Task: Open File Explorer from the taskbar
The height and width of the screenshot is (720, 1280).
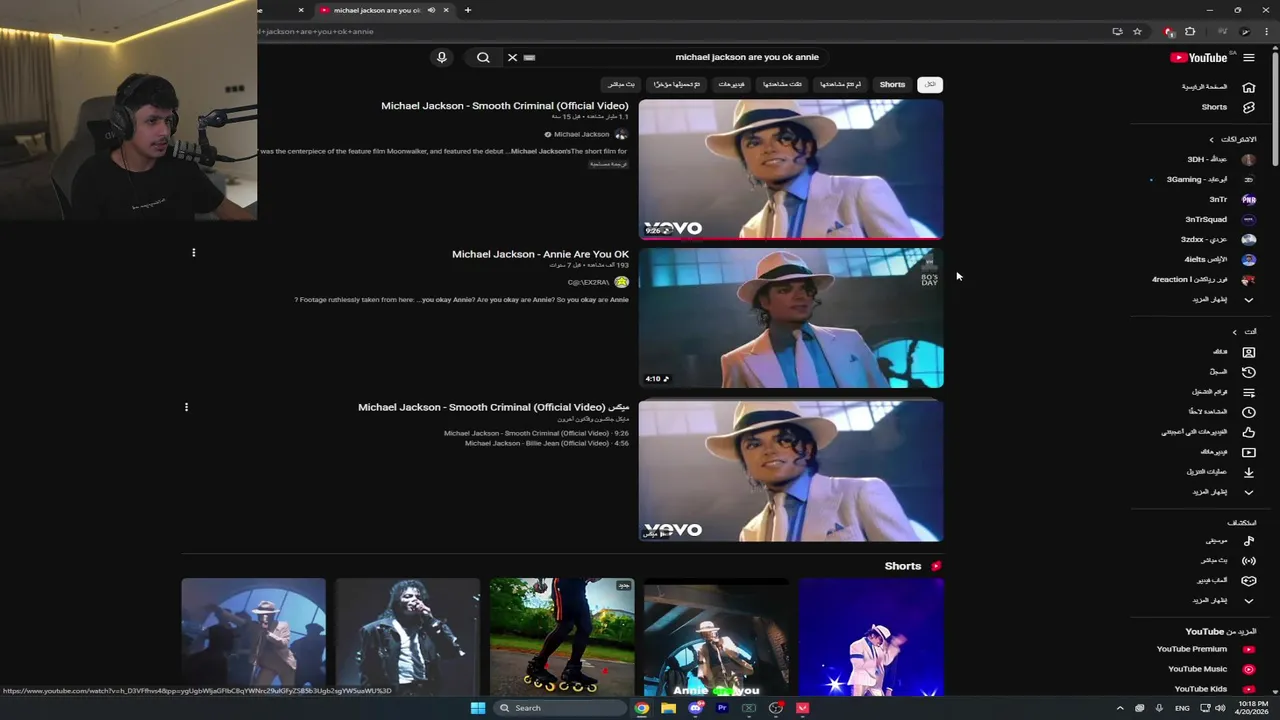Action: 668,708
